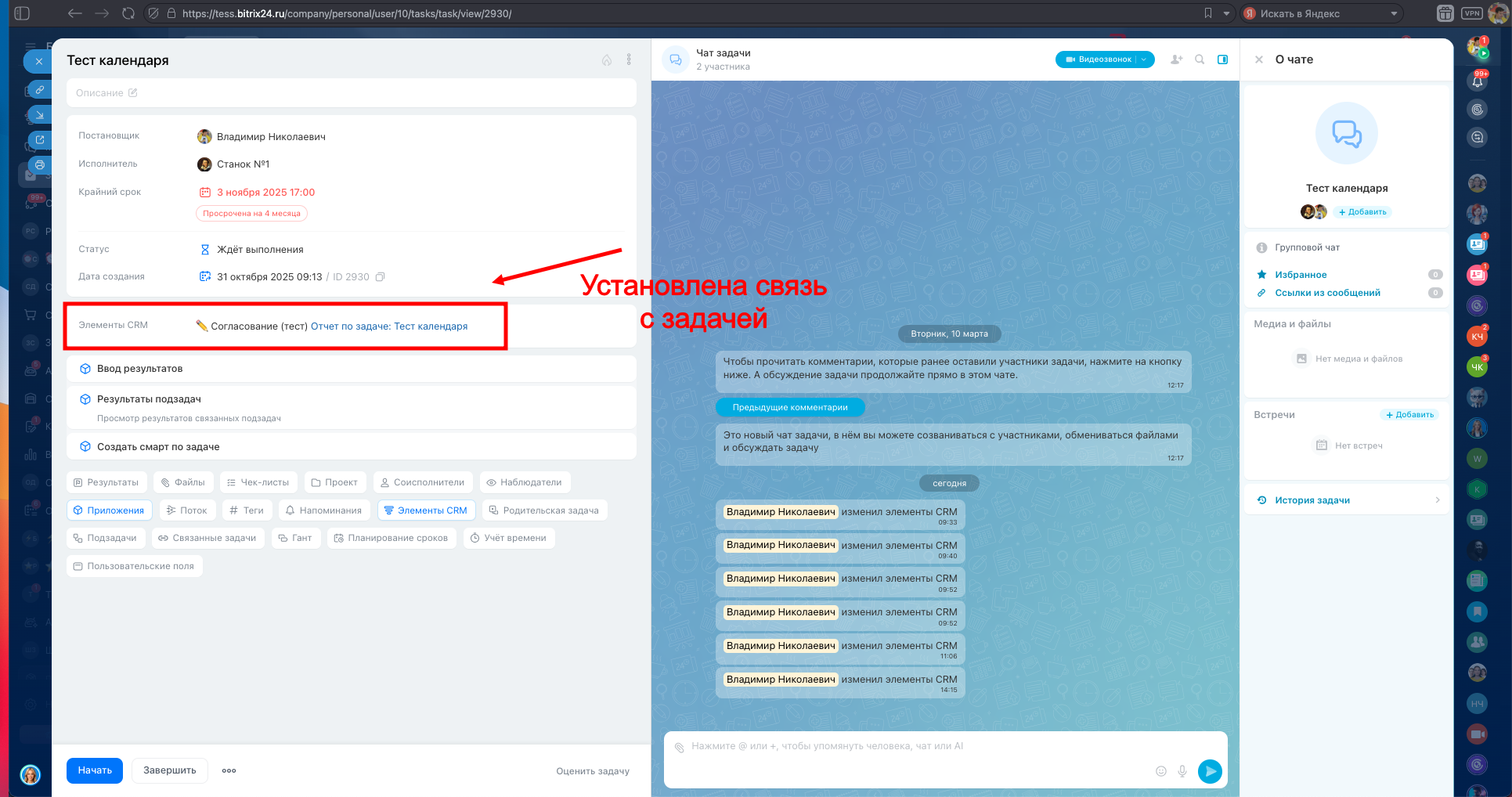
Task: Select the 'Теги' chip
Action: 247,510
